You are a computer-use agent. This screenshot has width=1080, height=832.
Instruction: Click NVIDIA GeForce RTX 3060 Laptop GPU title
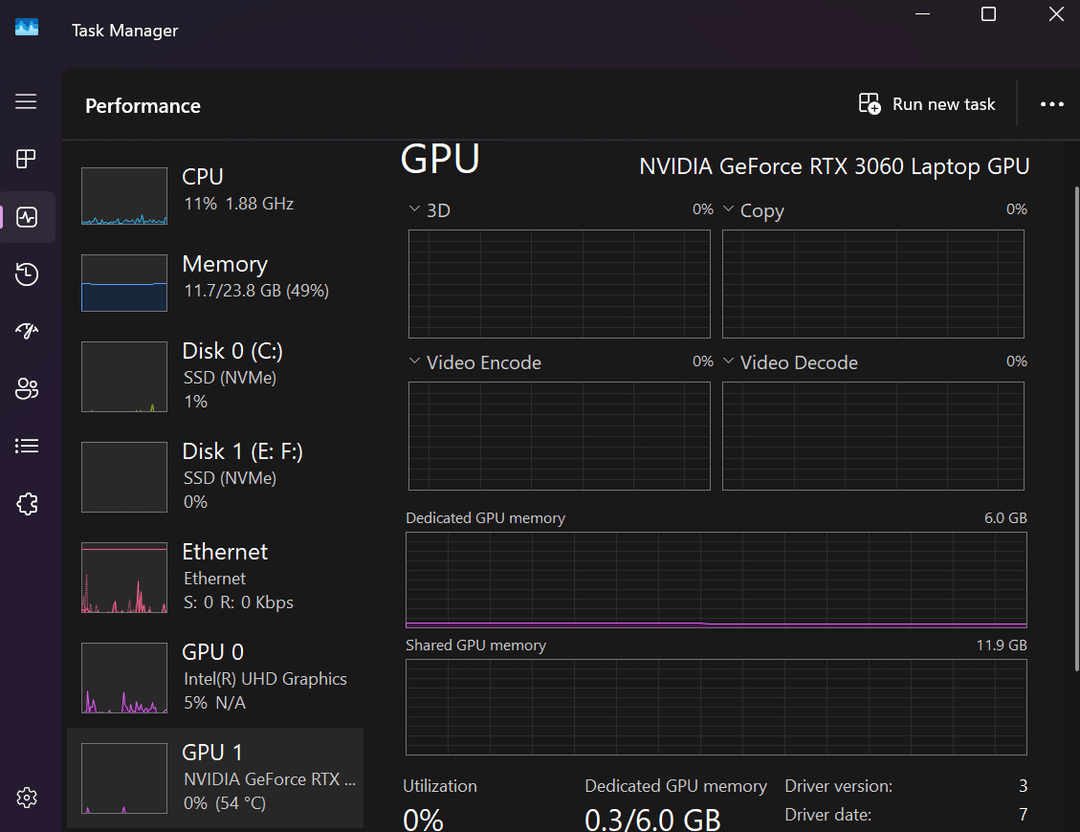[x=834, y=167]
